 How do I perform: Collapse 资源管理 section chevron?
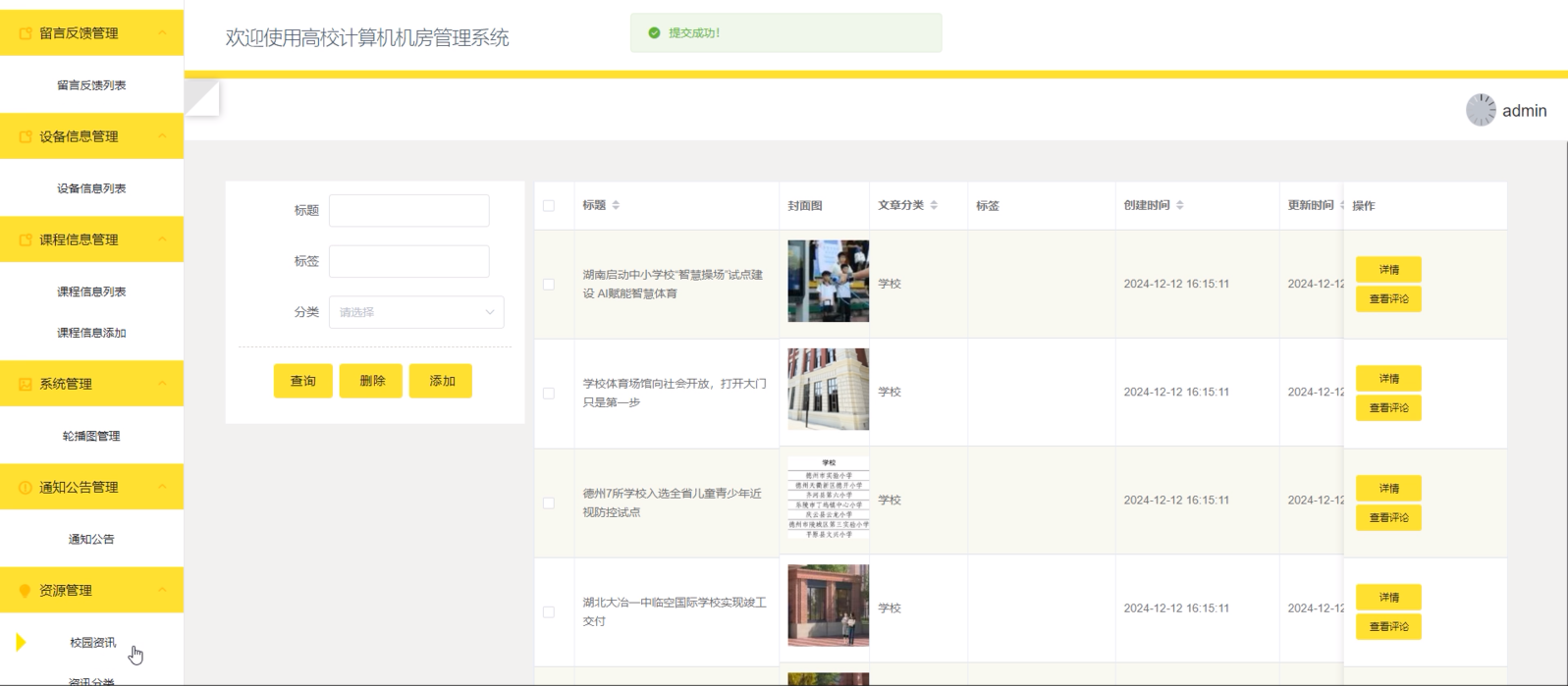163,591
